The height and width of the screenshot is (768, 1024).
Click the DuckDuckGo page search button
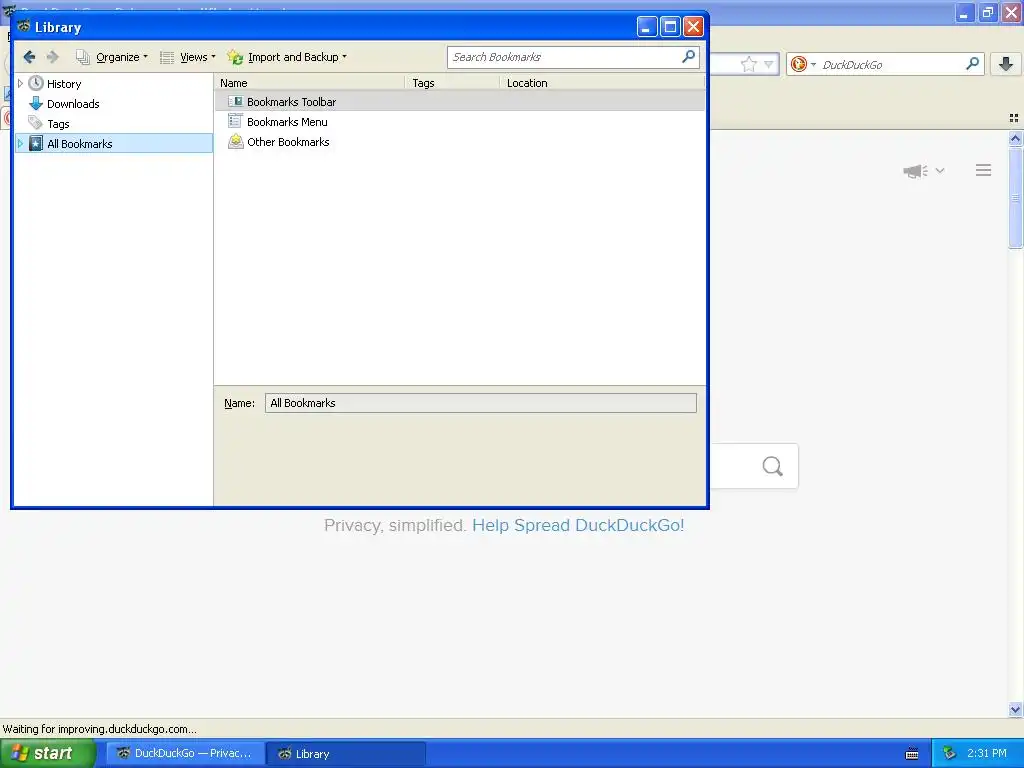(x=773, y=466)
